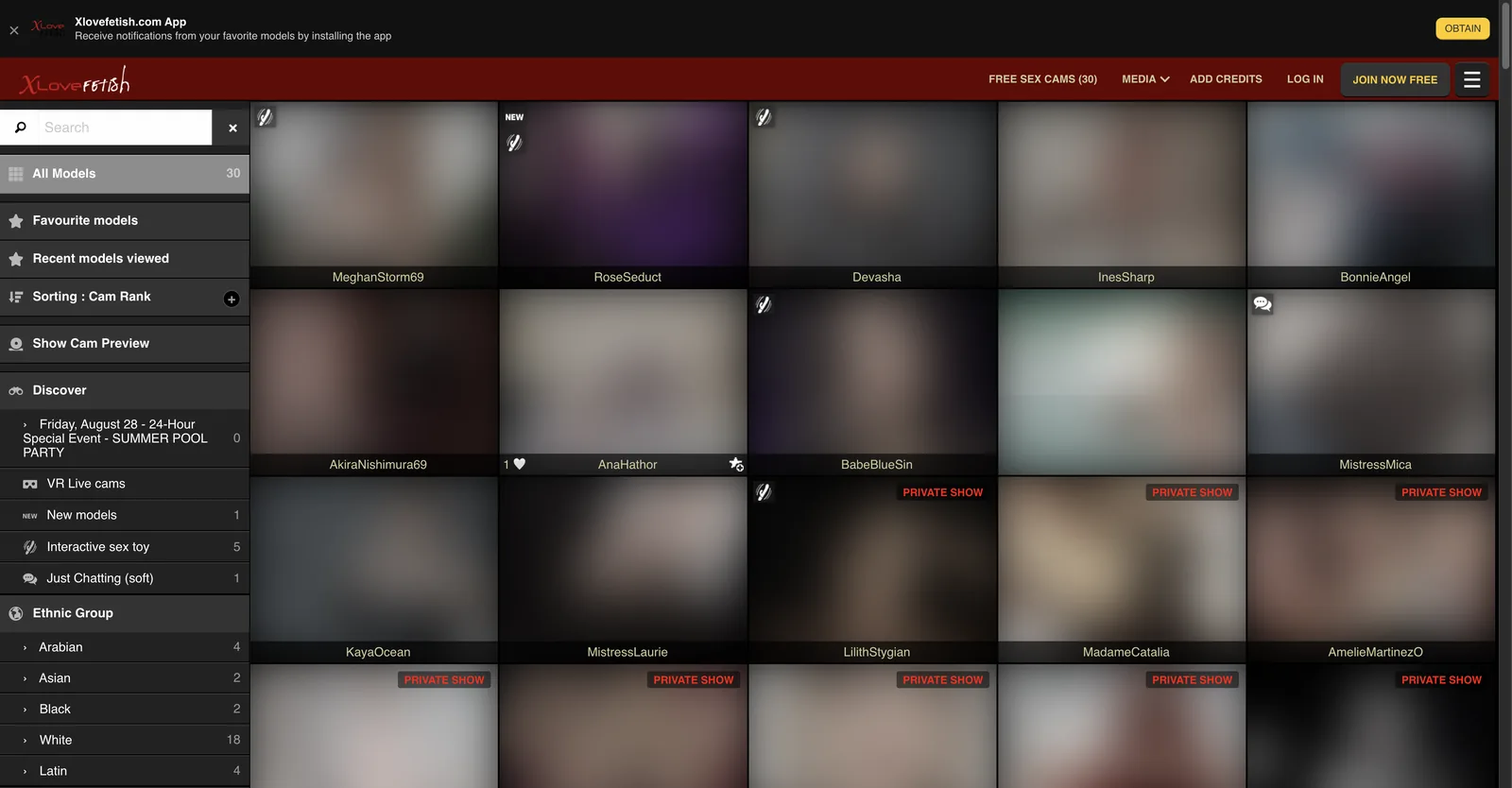Click the Discover binoculars icon
The height and width of the screenshot is (788, 1512).
[16, 390]
